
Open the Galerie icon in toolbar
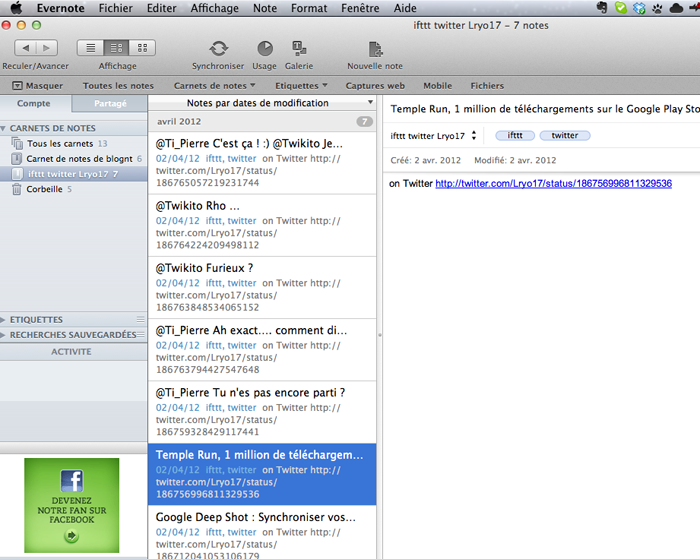point(298,48)
